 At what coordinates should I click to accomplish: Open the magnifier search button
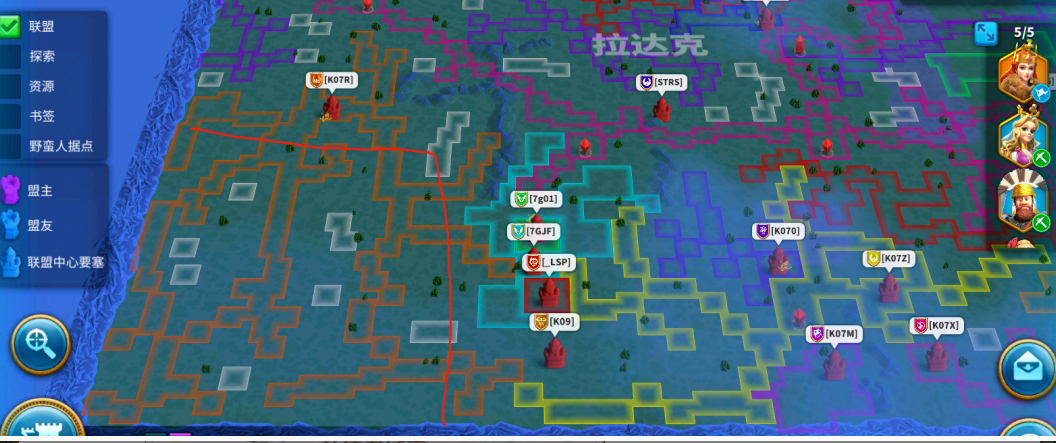(x=40, y=344)
